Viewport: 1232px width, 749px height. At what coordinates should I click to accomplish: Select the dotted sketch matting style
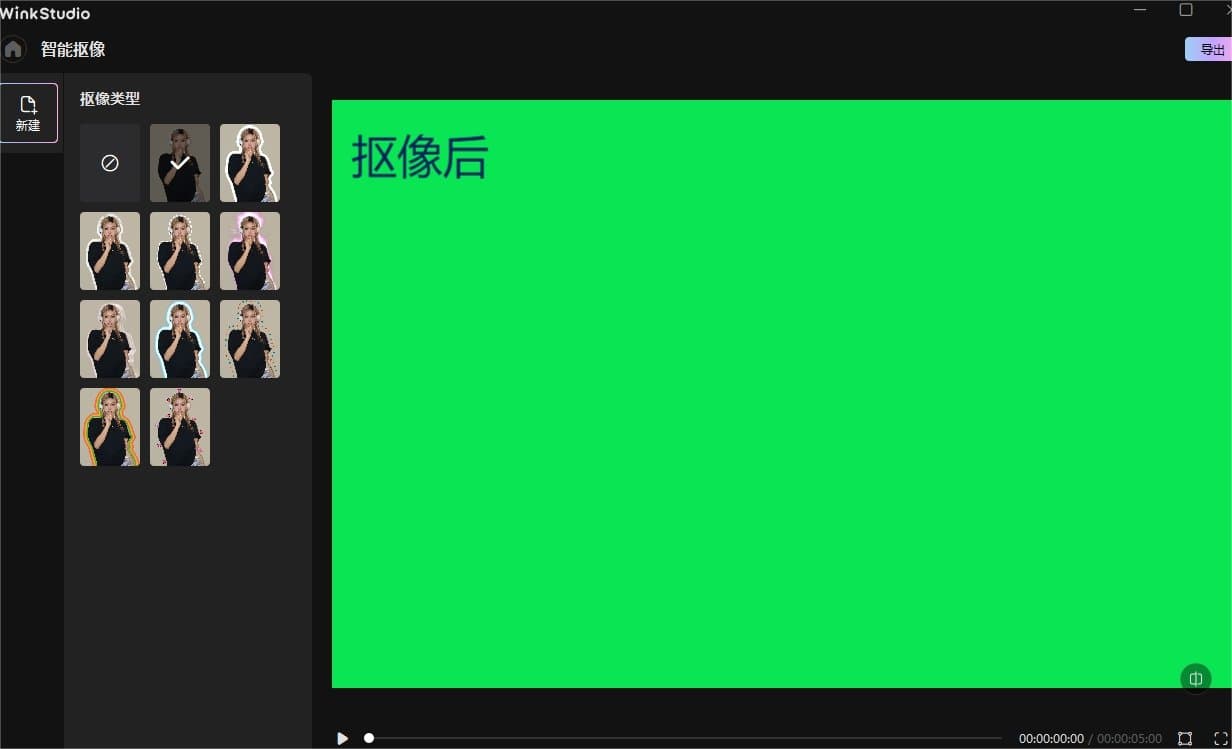(180, 251)
